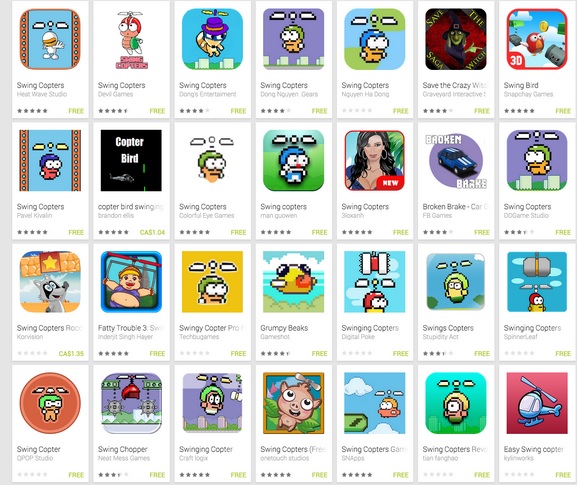Open the Broken Brake car icon

tap(456, 160)
